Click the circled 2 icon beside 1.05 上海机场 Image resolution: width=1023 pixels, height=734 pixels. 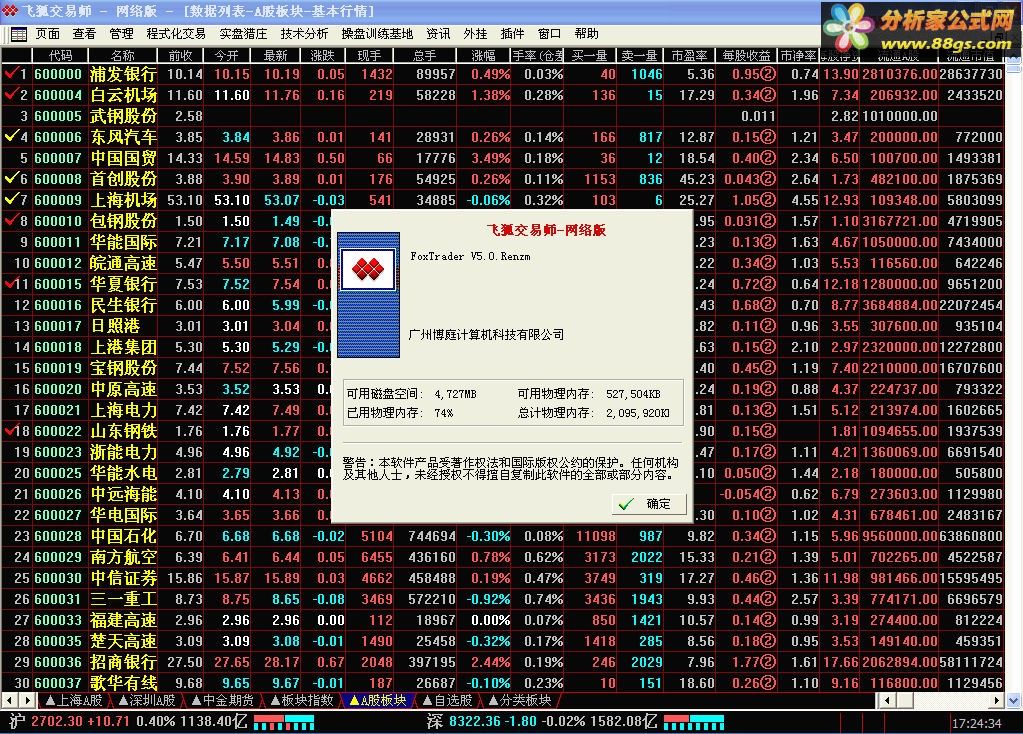pos(768,200)
